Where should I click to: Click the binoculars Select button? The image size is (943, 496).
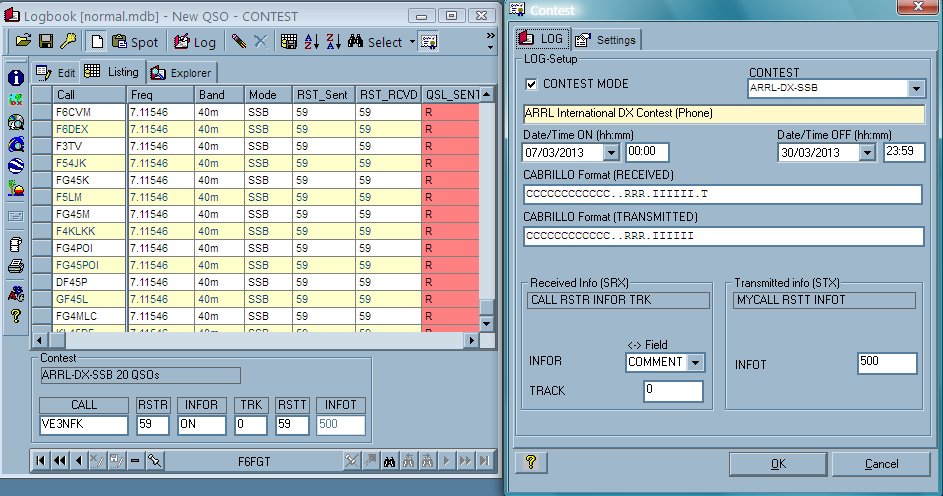pos(375,41)
